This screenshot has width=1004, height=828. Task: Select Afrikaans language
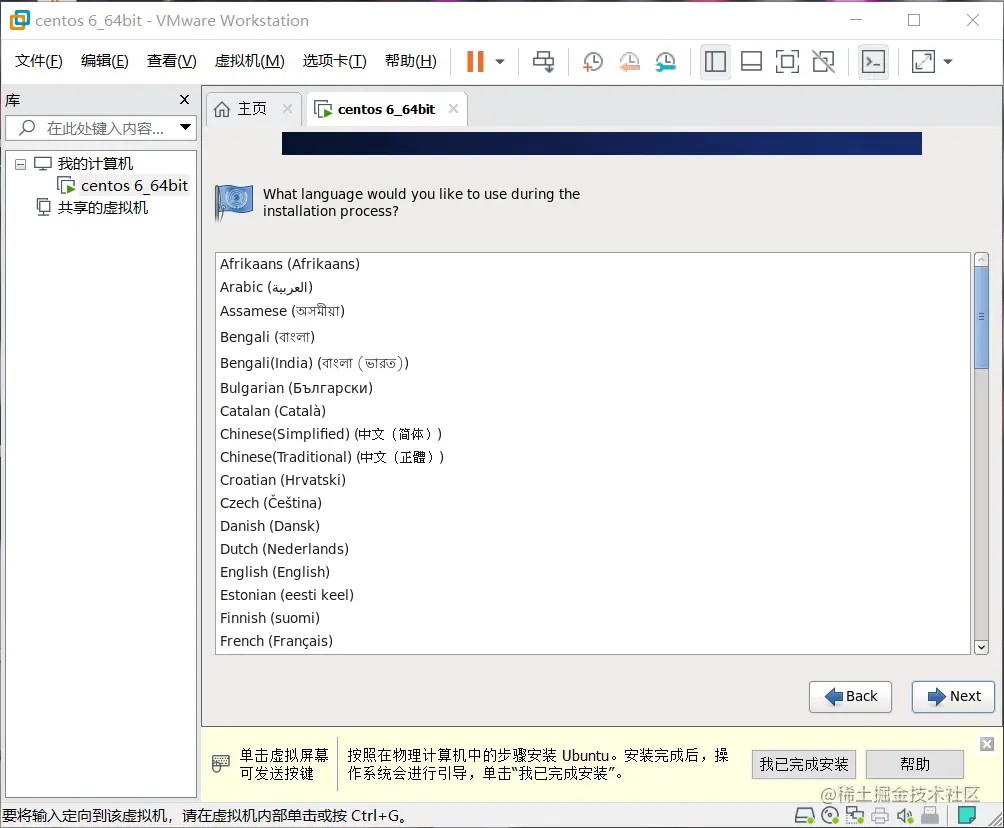(593, 264)
